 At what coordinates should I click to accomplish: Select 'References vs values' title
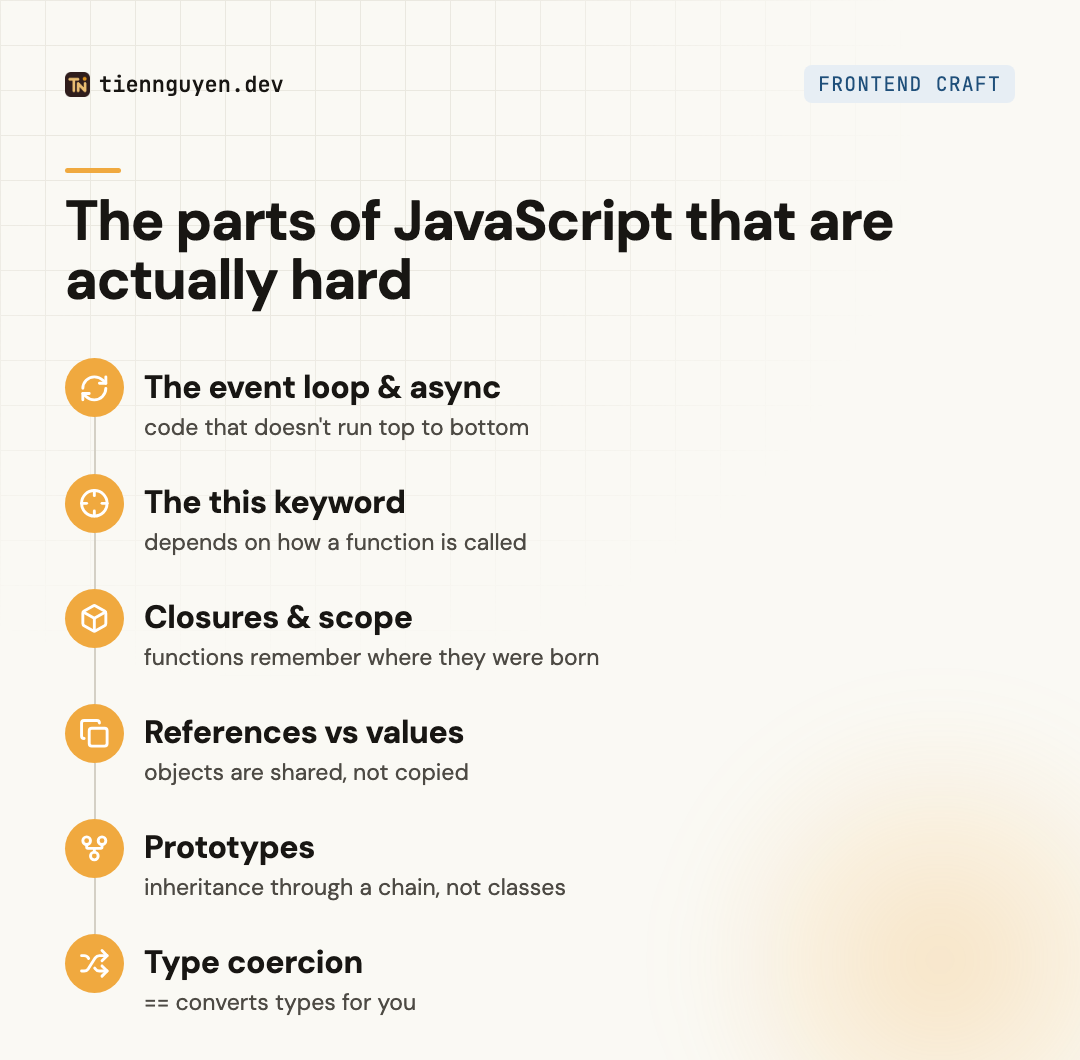pos(304,732)
